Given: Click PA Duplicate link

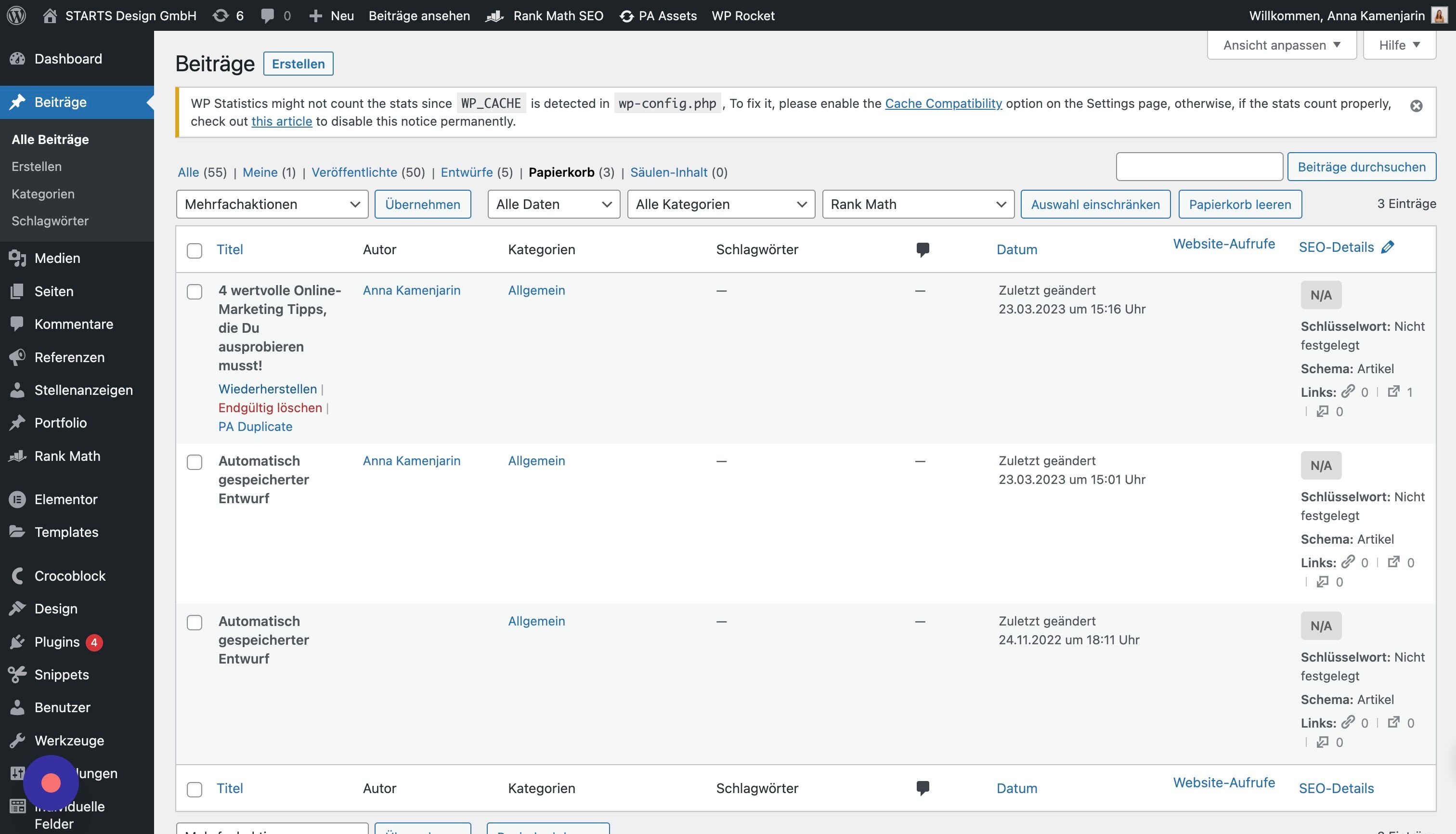Looking at the screenshot, I should [255, 426].
